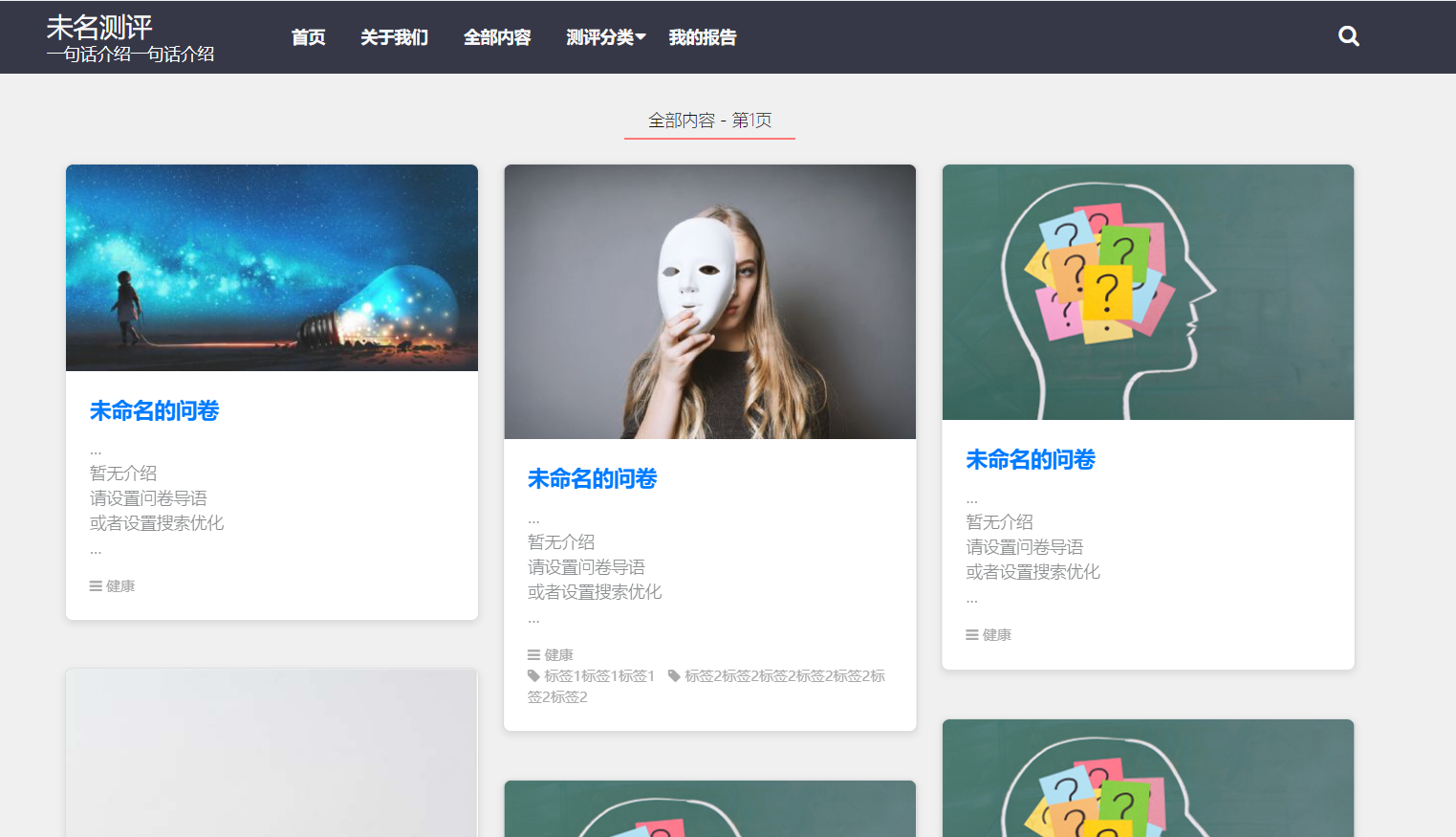Click the list icon beside 健康 in mask card
The width and height of the screenshot is (1456, 837).
pyautogui.click(x=533, y=655)
